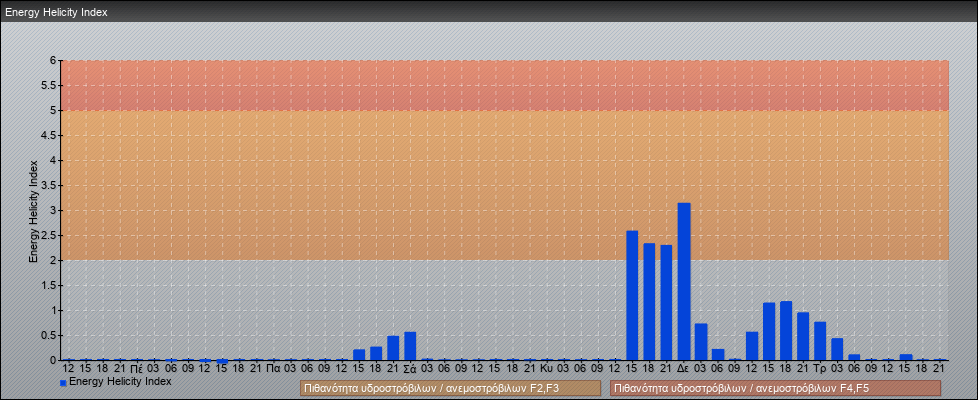Click the y-axis value 3.5
978x400 pixels.
pyautogui.click(x=50, y=185)
